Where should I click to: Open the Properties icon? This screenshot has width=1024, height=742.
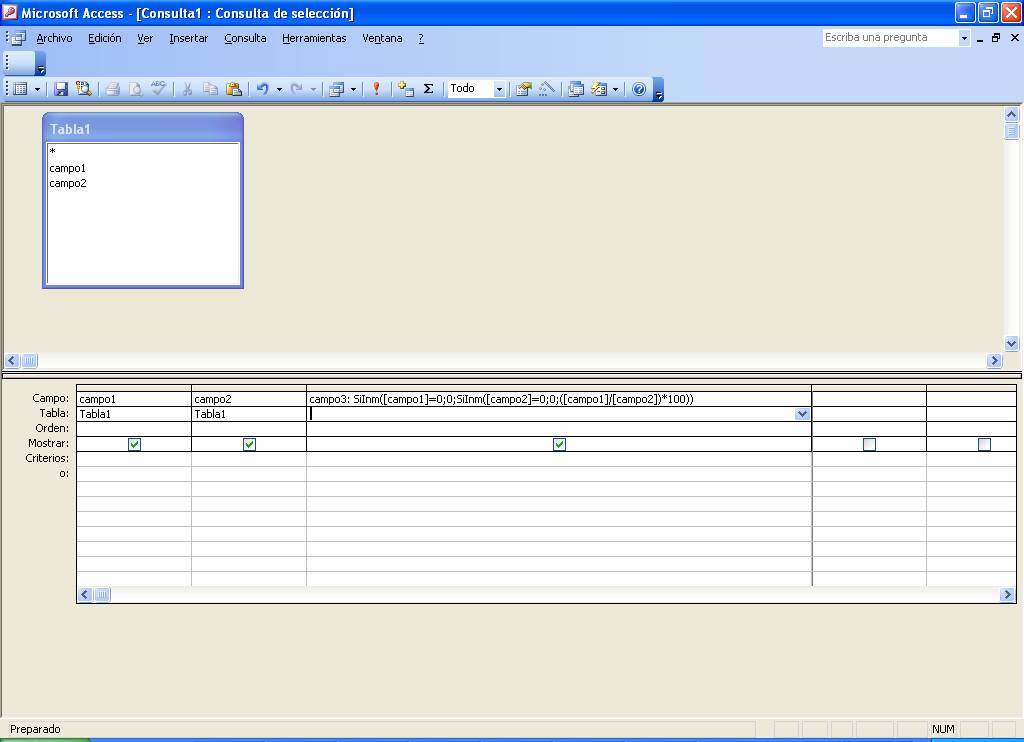(x=524, y=89)
